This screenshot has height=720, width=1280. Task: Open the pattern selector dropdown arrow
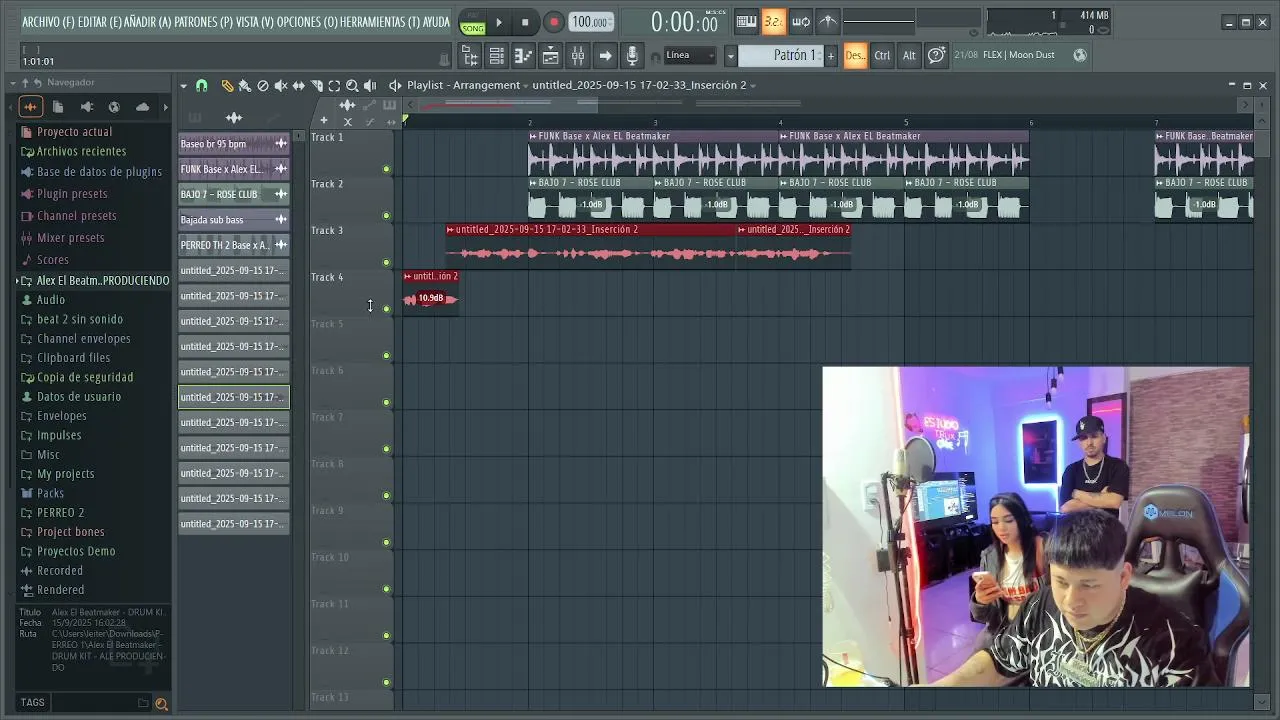[x=730, y=56]
